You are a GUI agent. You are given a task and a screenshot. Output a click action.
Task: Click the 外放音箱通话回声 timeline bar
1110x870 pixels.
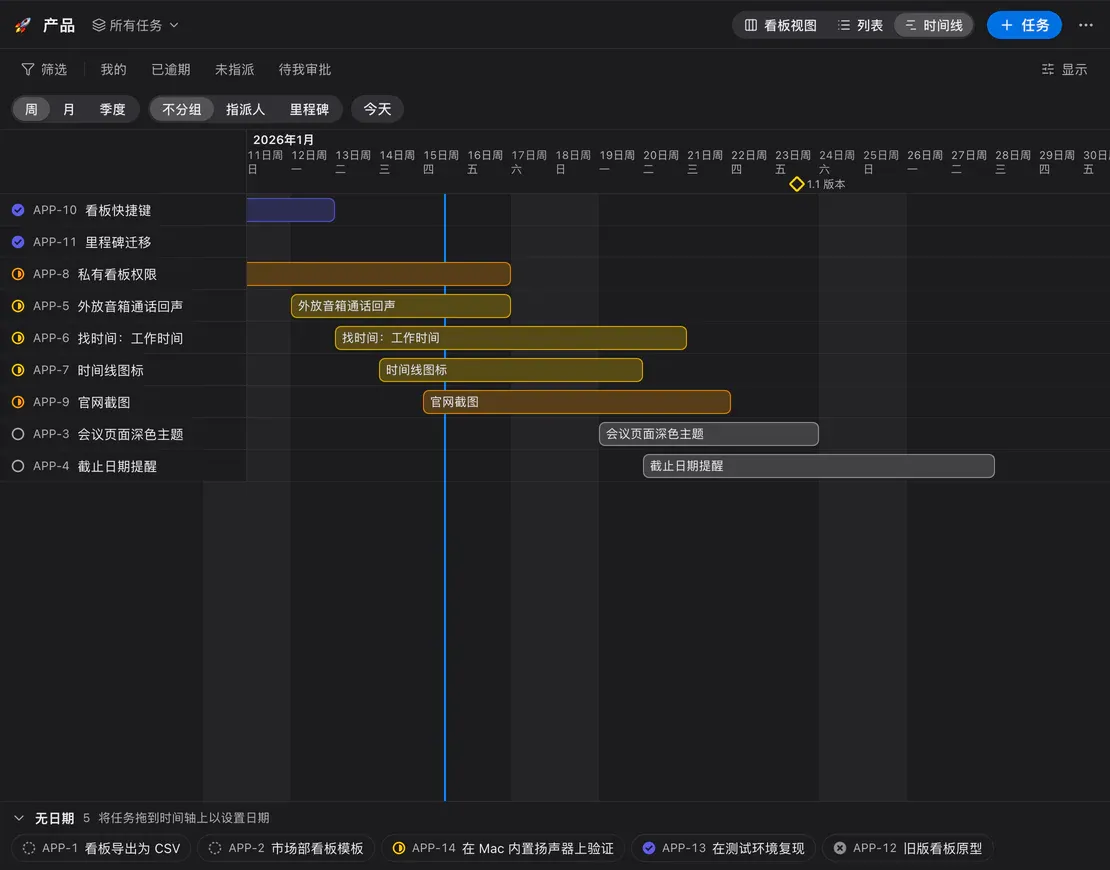(401, 306)
